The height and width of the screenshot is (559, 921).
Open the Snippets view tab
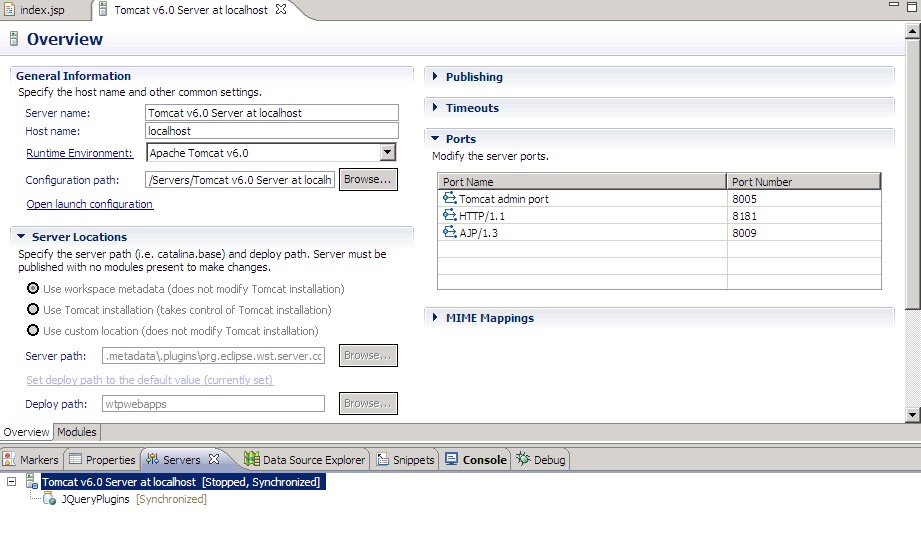(x=406, y=459)
